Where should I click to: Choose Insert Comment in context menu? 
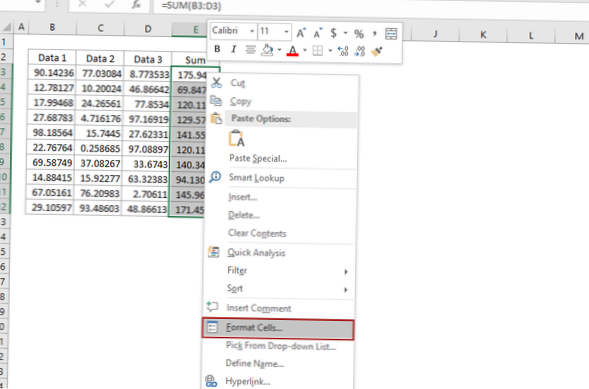pos(279,308)
